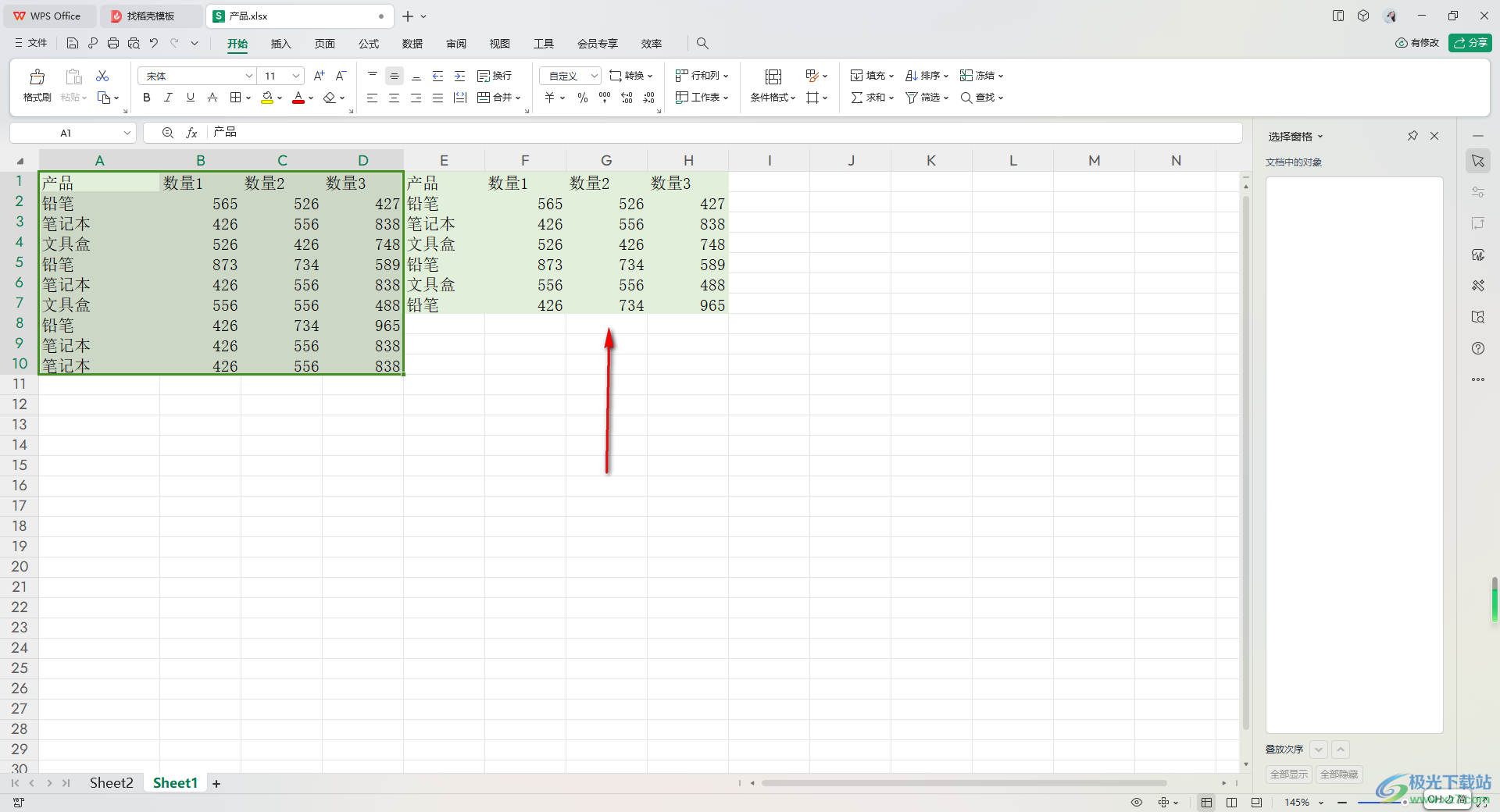Click the Wrap Text (换行) button
1500x812 pixels.
495,76
